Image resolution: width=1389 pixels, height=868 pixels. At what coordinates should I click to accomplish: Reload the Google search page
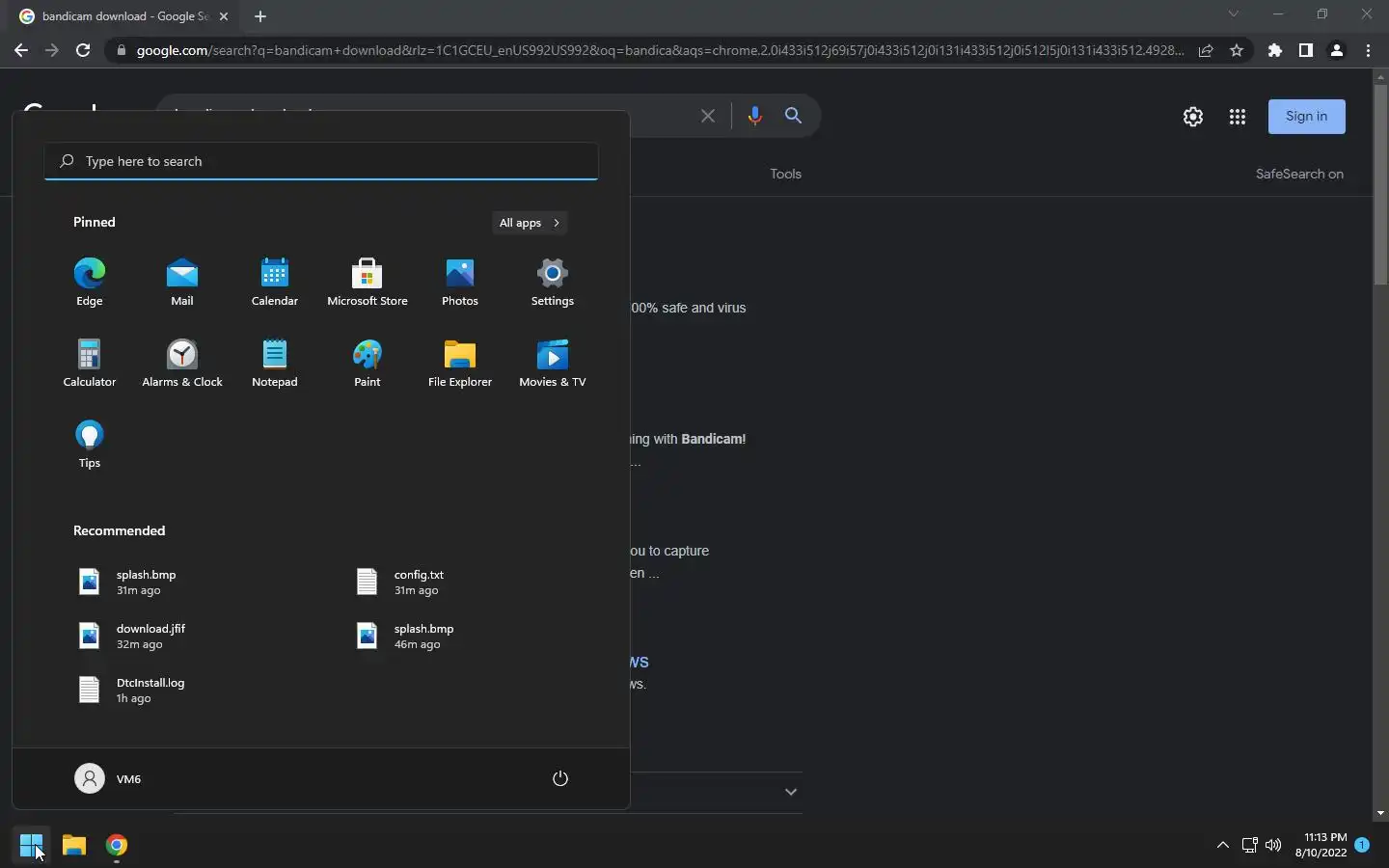(83, 50)
